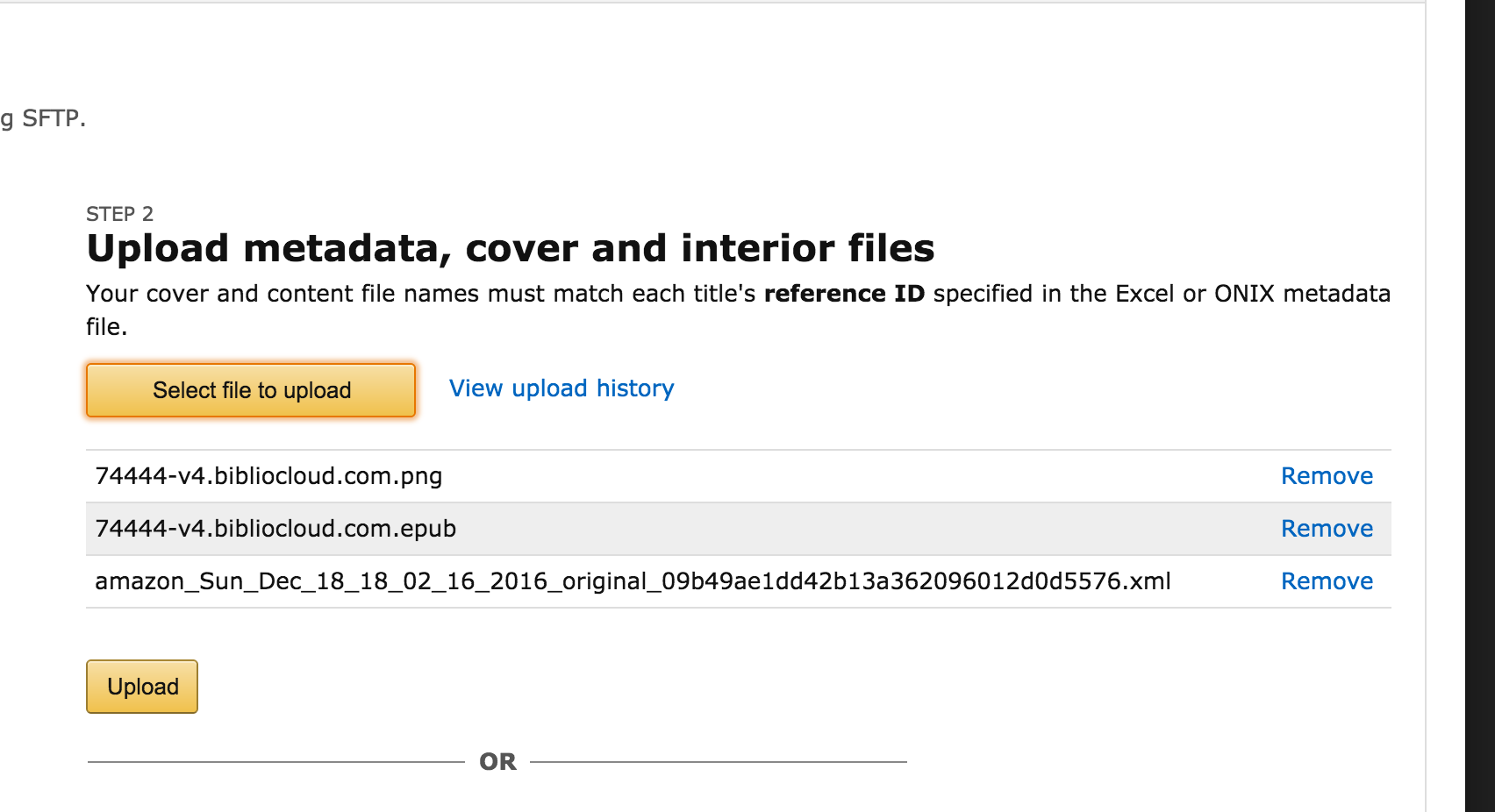1495x812 pixels.
Task: Click the OR divider label
Action: click(497, 762)
